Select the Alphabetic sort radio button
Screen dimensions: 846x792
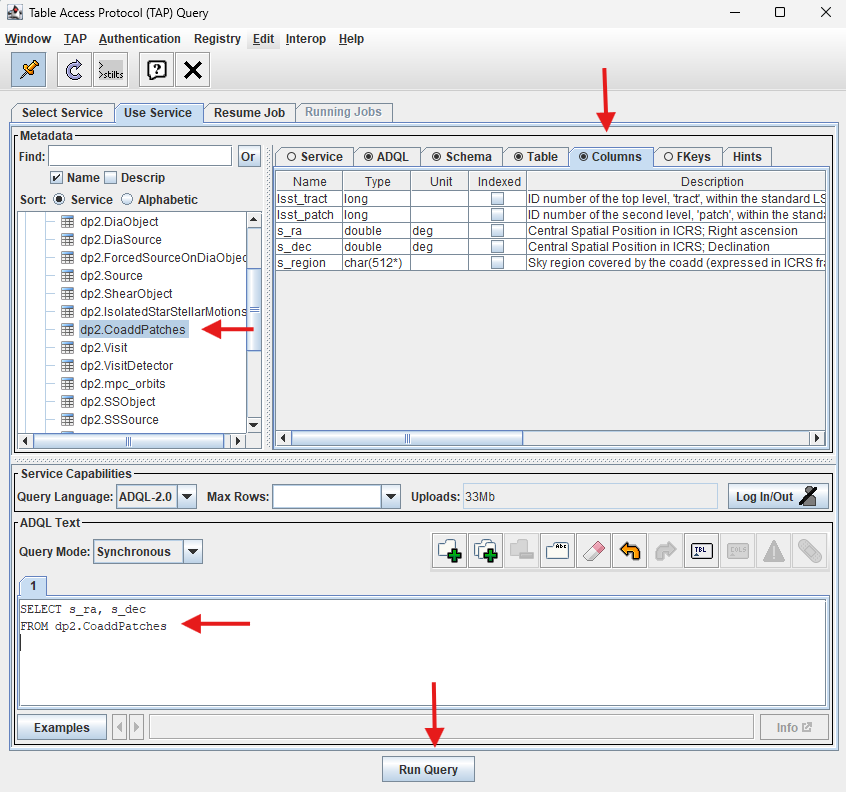[127, 199]
